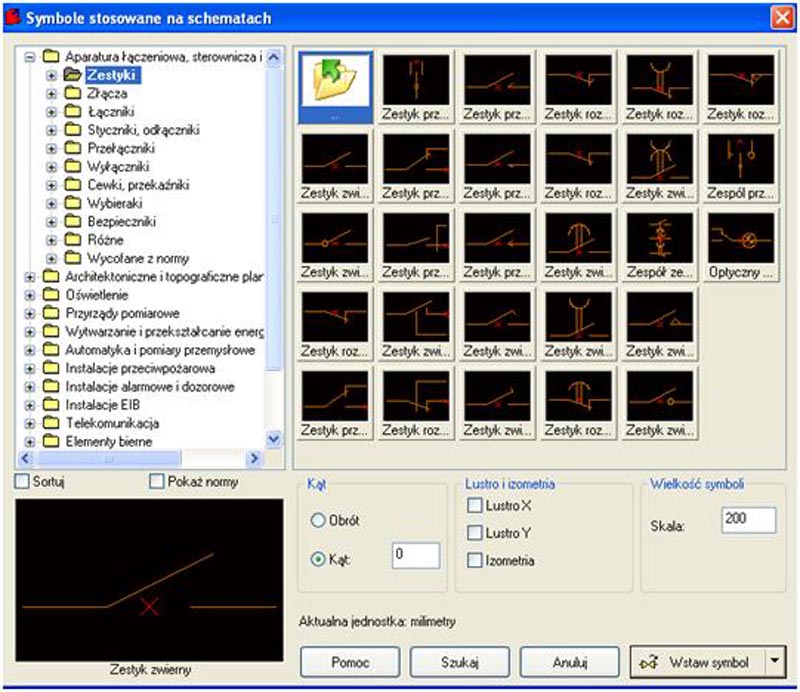800x692 pixels.
Task: Expand the Łączniki tree node
Action: coord(51,112)
